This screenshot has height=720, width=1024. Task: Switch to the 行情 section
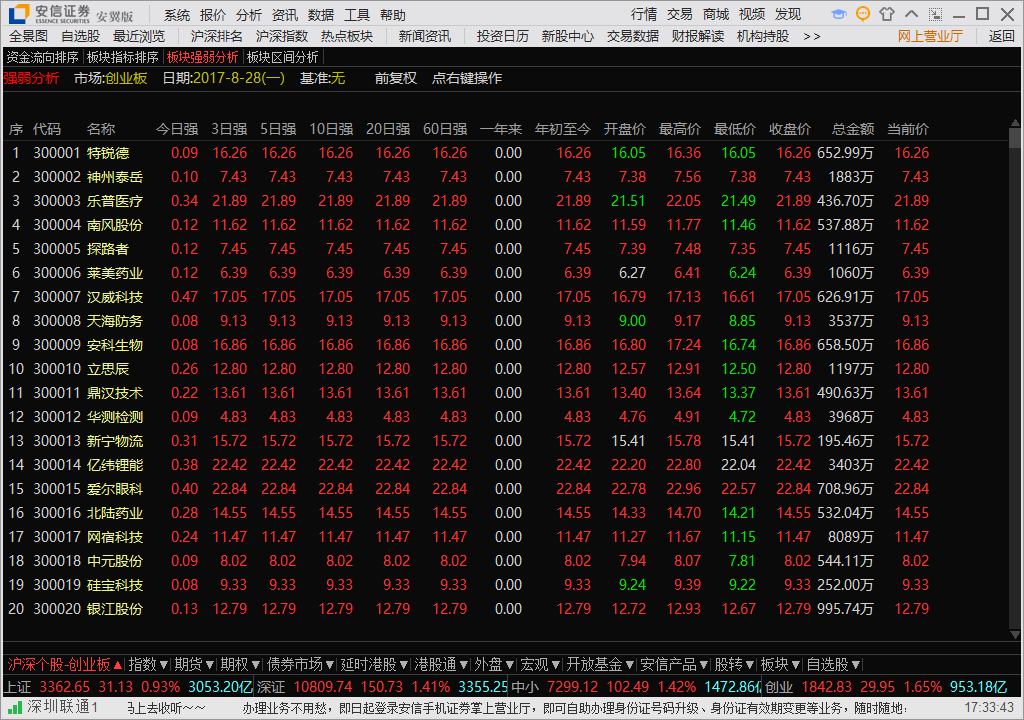644,14
